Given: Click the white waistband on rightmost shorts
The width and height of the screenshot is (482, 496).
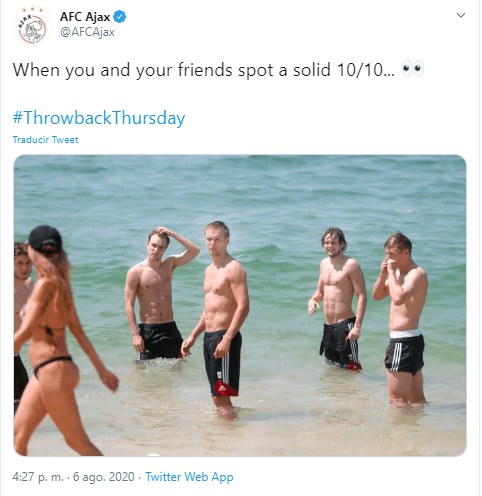Looking at the screenshot, I should [405, 334].
